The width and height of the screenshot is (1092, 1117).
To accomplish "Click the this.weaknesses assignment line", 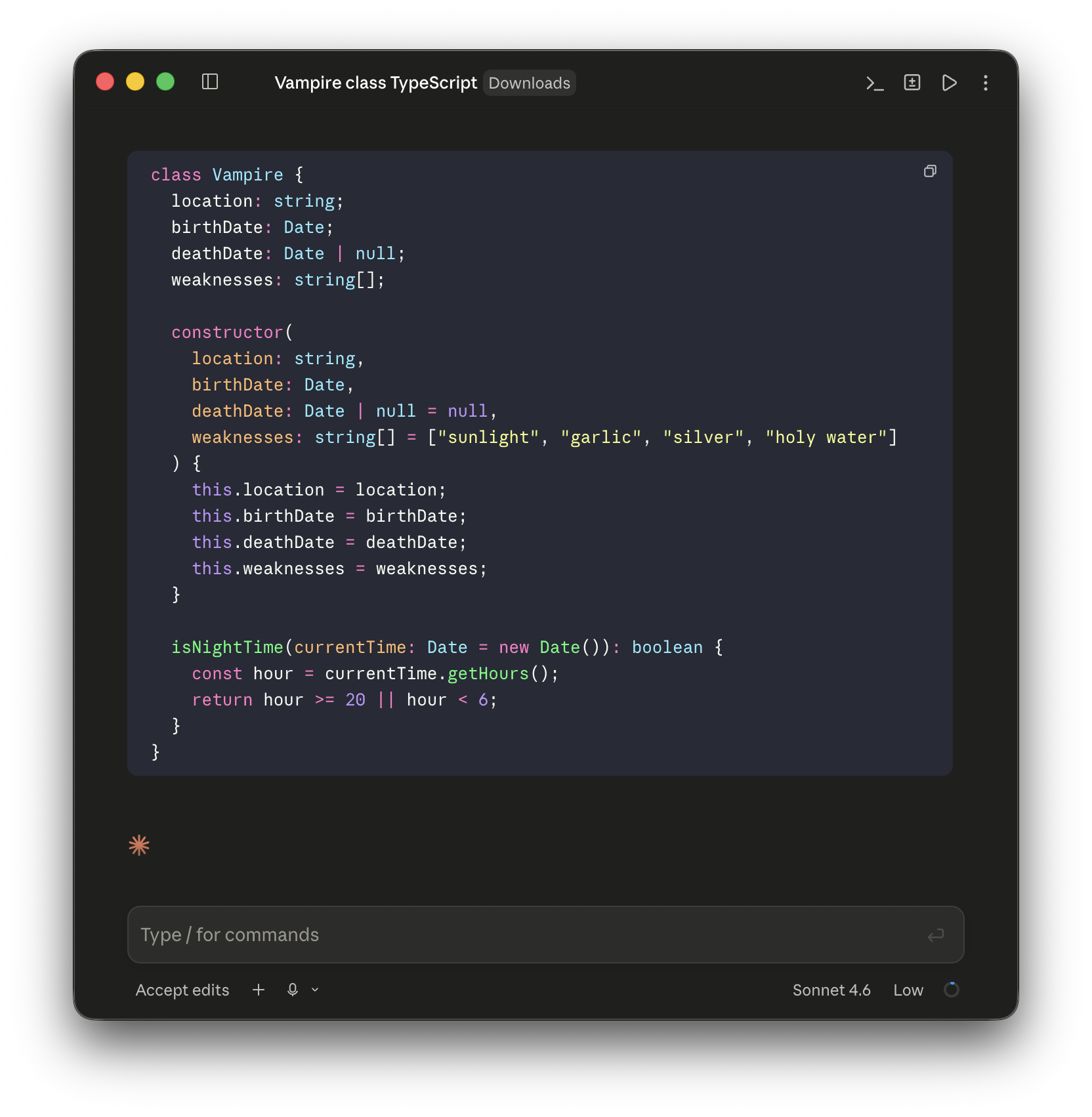I will pos(339,568).
